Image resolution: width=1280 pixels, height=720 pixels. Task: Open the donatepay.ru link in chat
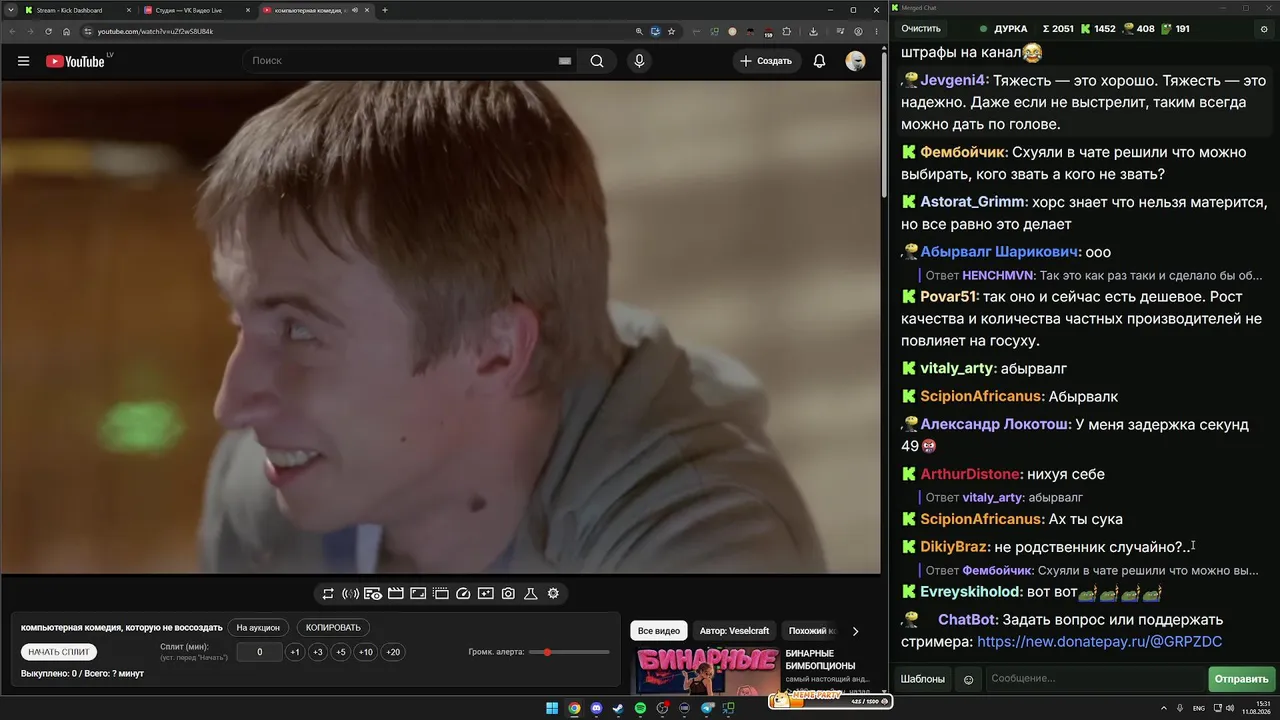(x=1099, y=641)
